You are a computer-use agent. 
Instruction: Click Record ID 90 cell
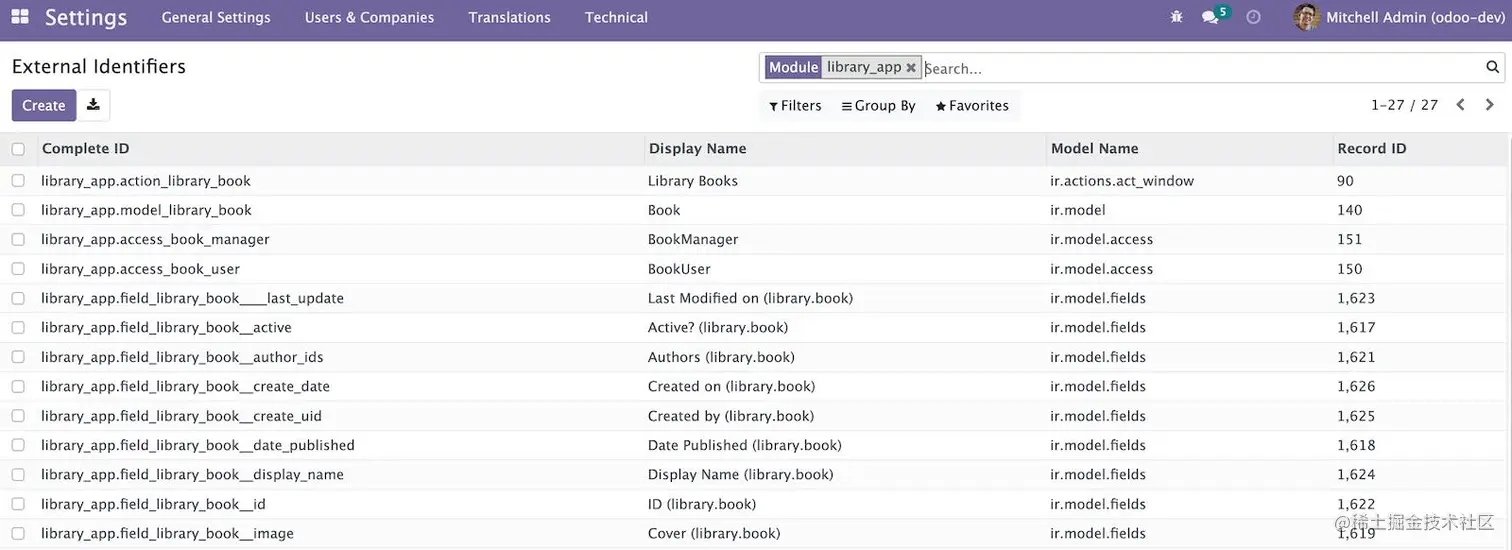pyautogui.click(x=1345, y=181)
